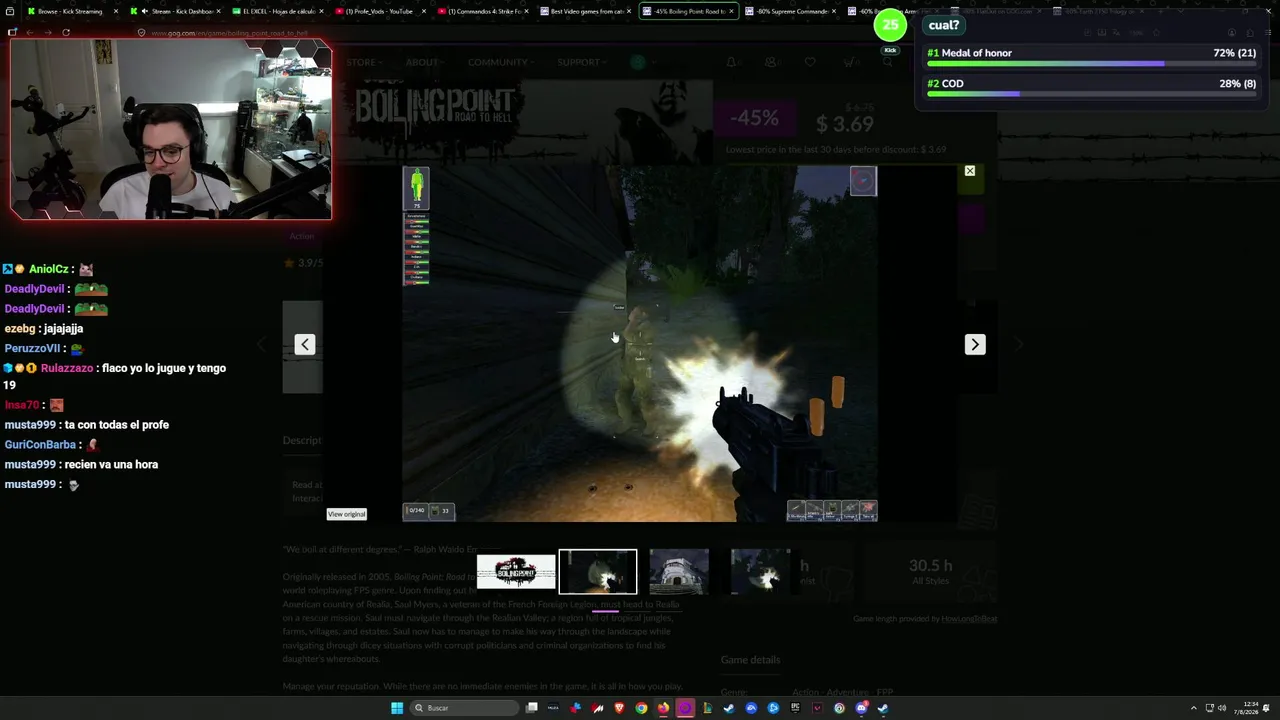Open the Battle.net taskbar icon

click(773, 708)
